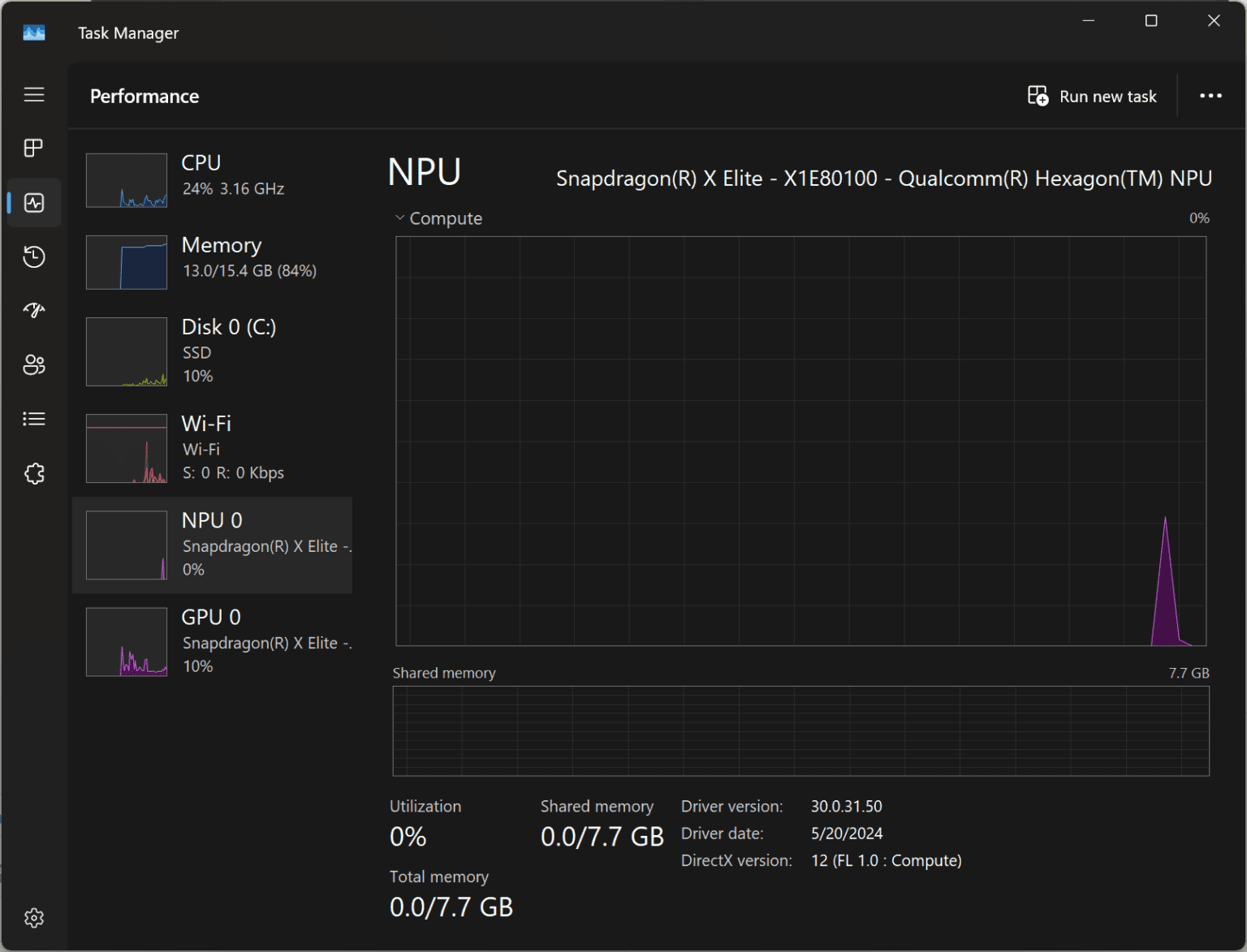The height and width of the screenshot is (952, 1247).
Task: Open the Users page
Action: point(34,365)
